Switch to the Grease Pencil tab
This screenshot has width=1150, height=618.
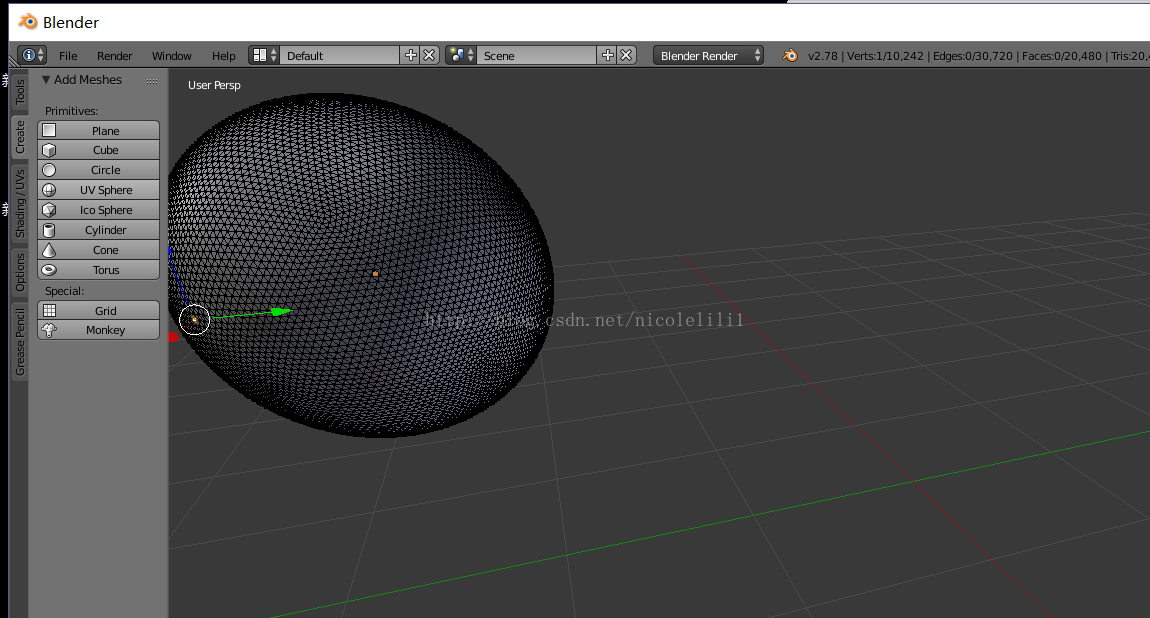coord(20,342)
